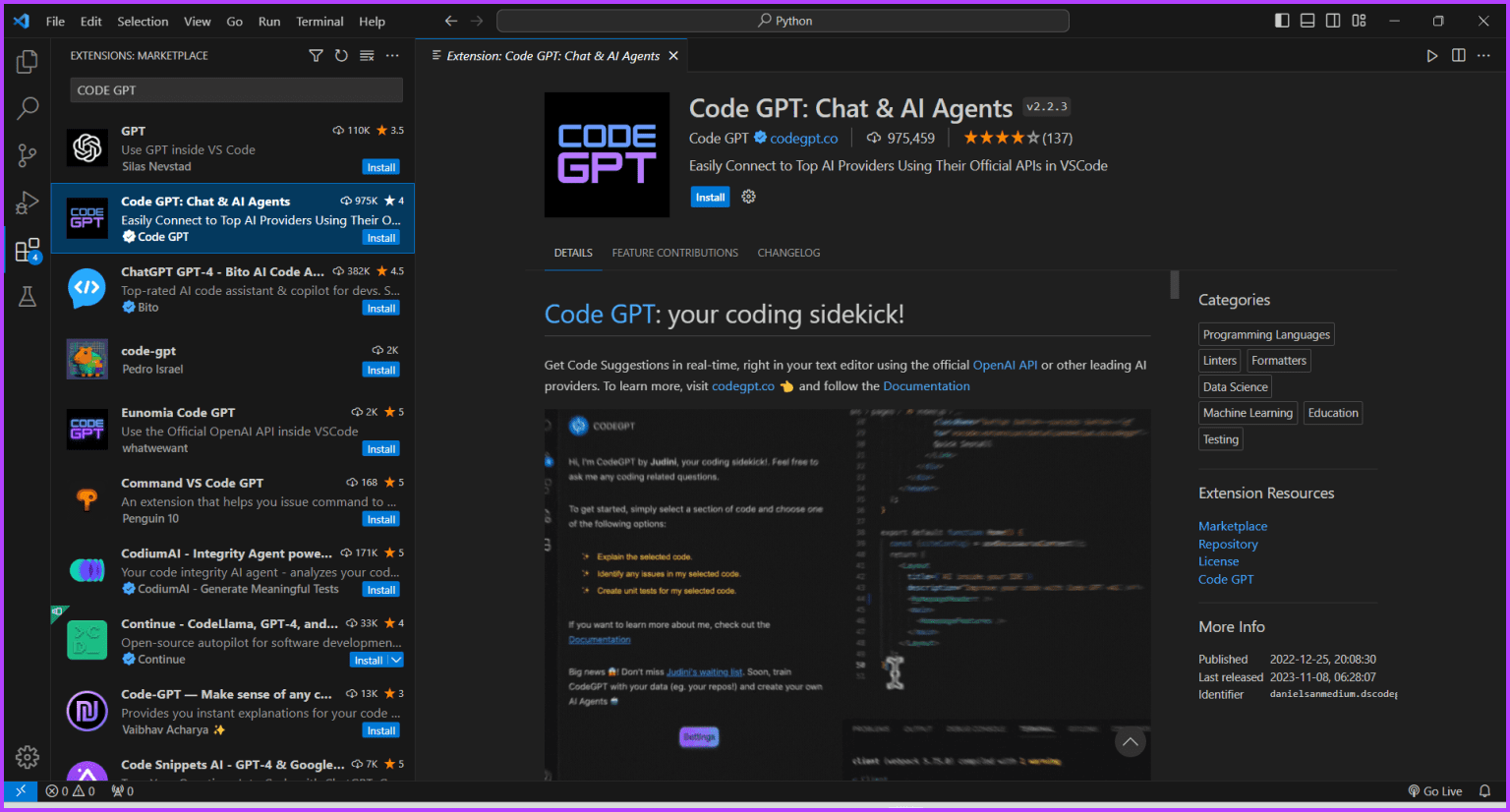Open the remote window indicator

(21, 790)
